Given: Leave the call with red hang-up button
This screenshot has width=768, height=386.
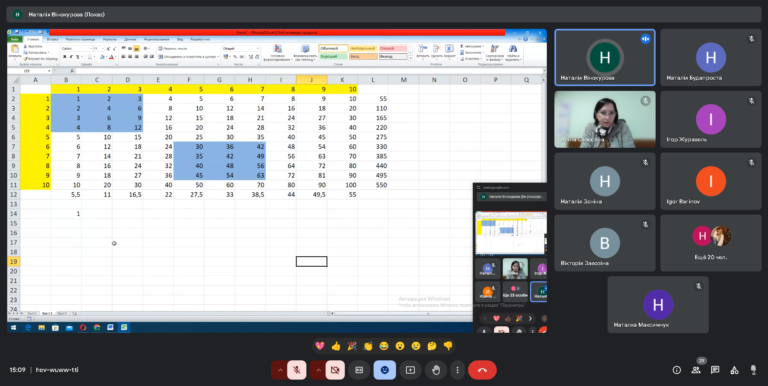Looking at the screenshot, I should pyautogui.click(x=482, y=370).
